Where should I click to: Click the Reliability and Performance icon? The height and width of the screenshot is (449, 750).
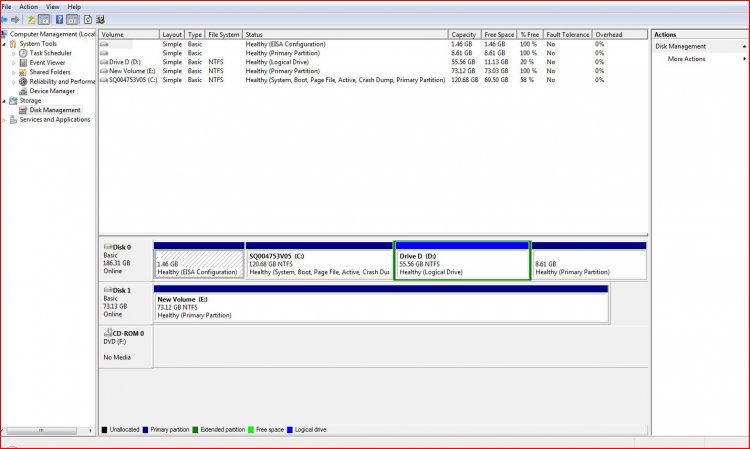tap(23, 81)
